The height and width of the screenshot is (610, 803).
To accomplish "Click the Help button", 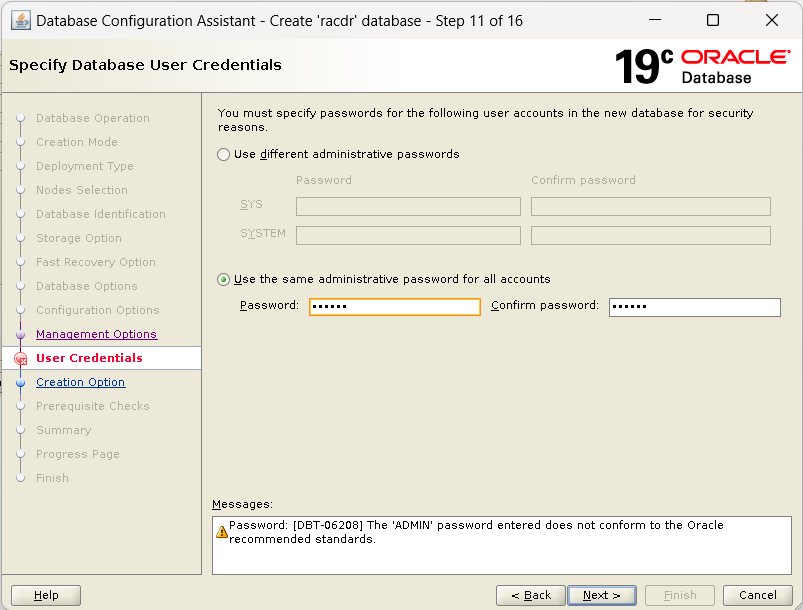I will click(46, 595).
